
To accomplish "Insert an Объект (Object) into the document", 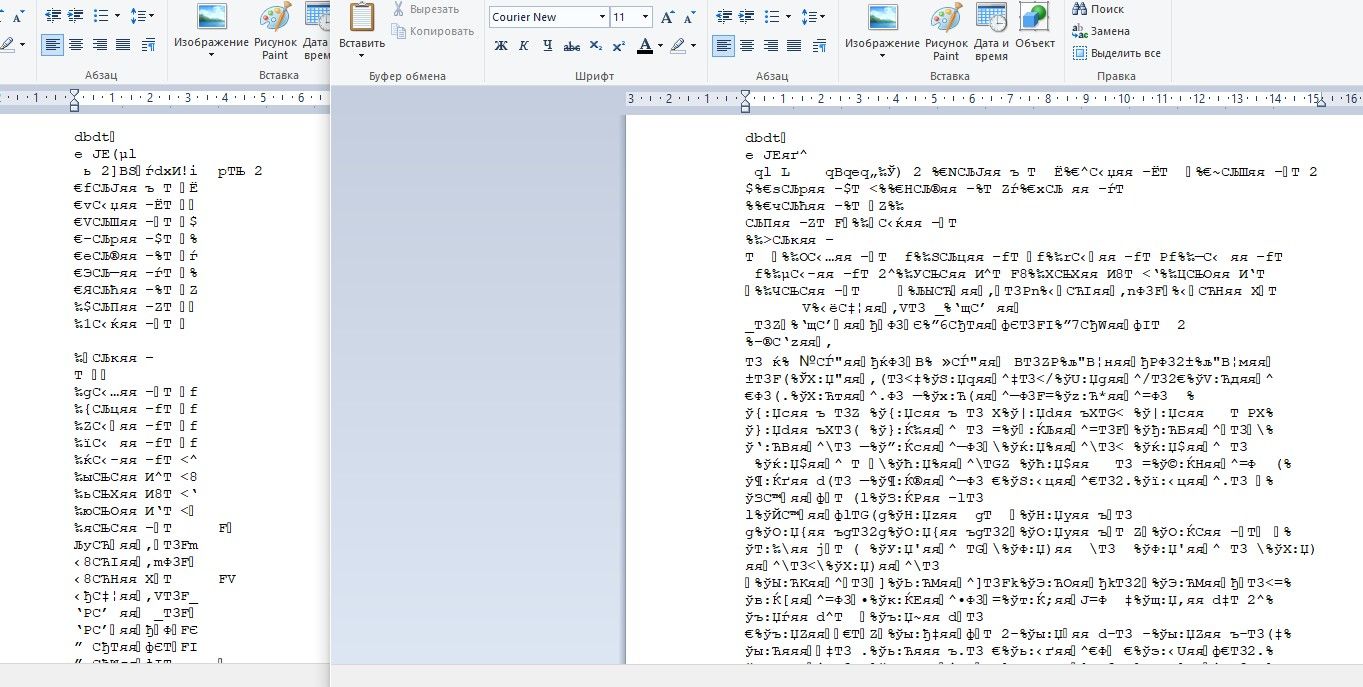I will (x=1034, y=26).
